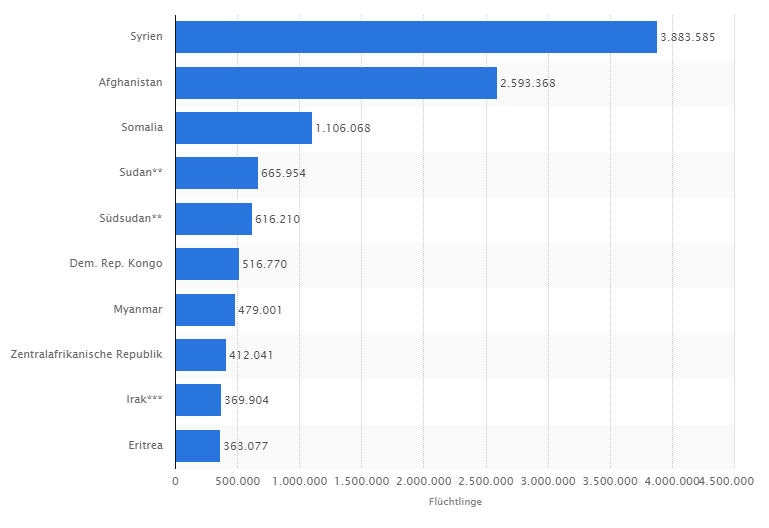Screen dimensions: 769x528
Task: Click the value 665.954
Action: [x=283, y=174]
